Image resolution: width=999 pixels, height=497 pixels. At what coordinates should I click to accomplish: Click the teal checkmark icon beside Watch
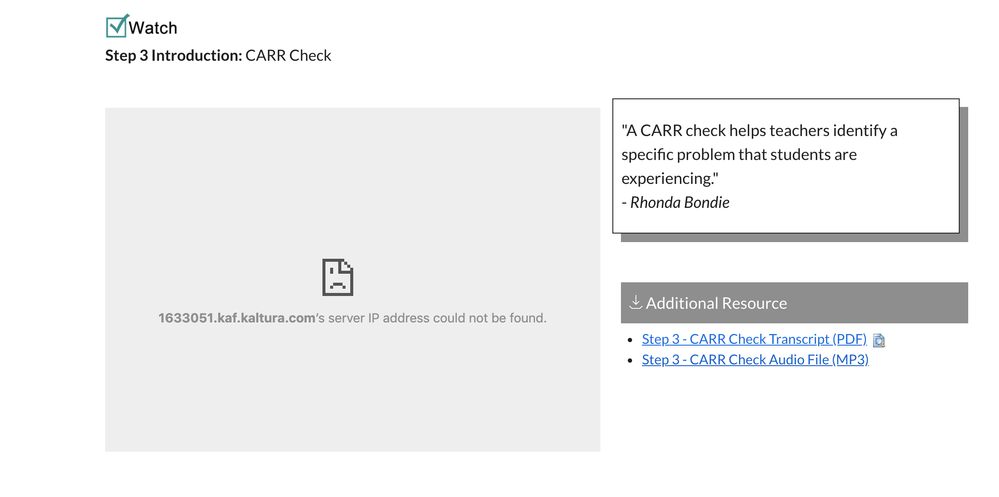[x=117, y=26]
